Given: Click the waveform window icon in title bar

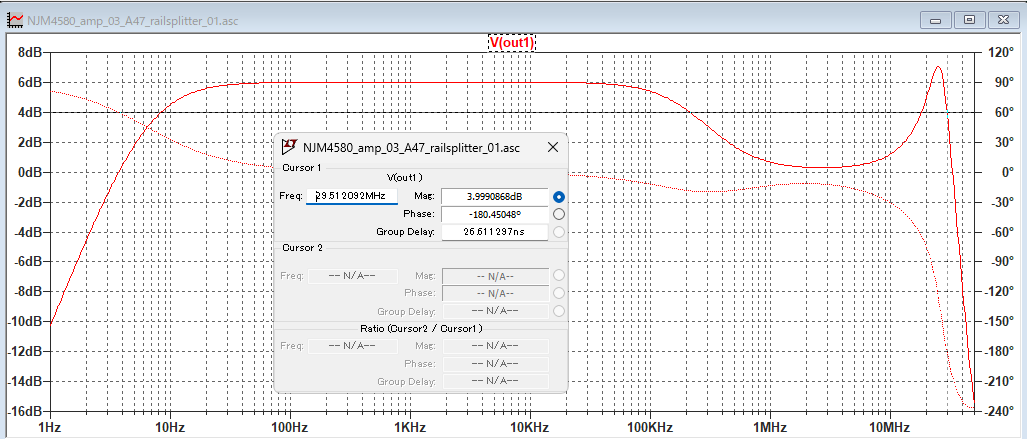Looking at the screenshot, I should [15, 18].
